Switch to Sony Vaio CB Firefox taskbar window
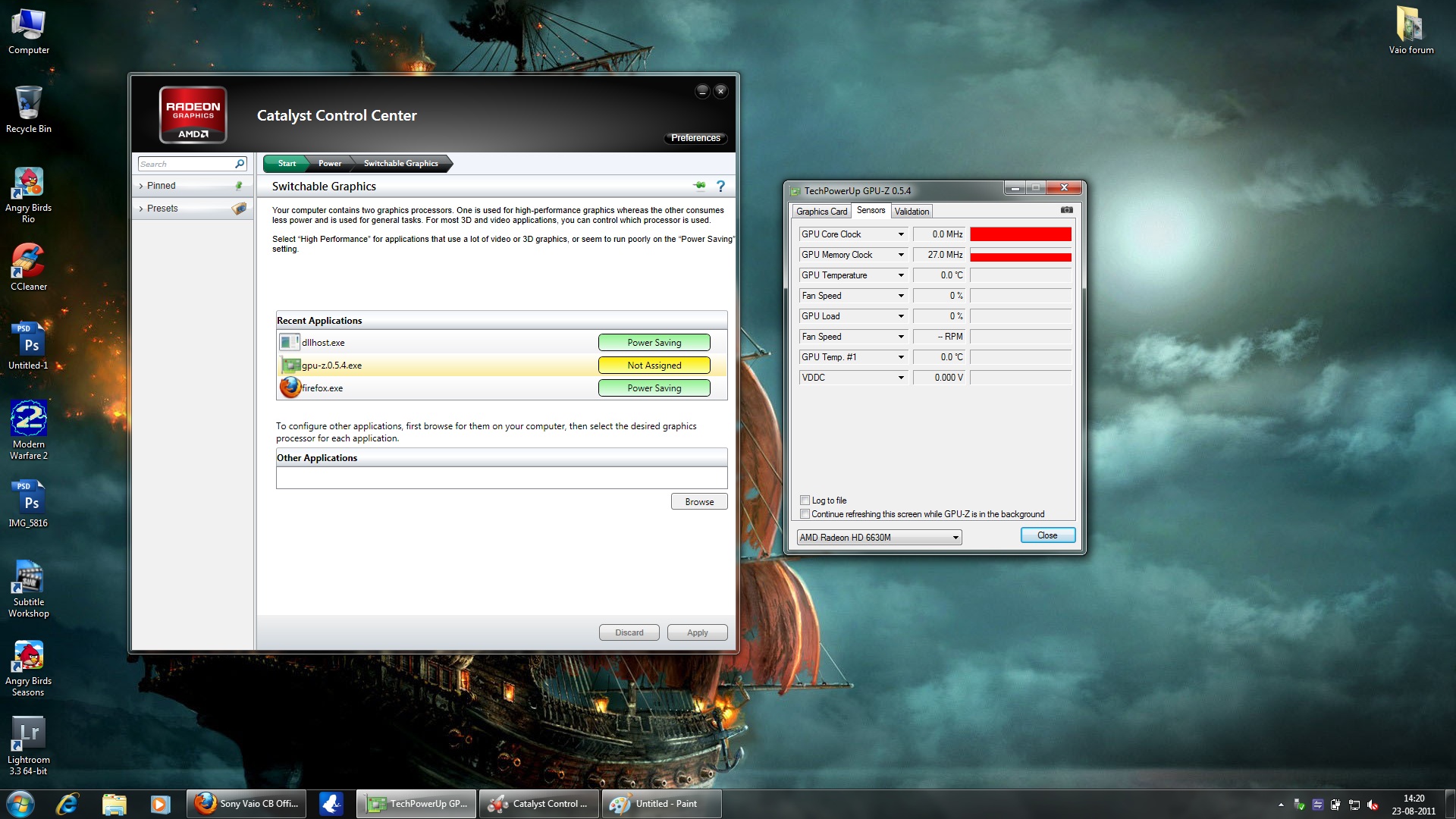 tap(246, 804)
